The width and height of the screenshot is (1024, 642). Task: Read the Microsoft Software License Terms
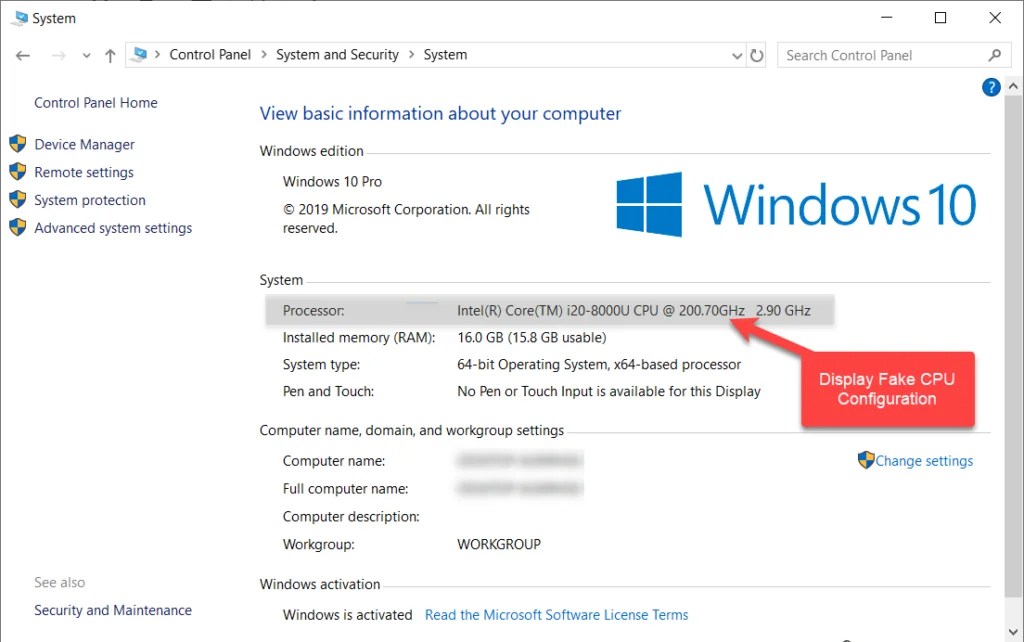[556, 615]
